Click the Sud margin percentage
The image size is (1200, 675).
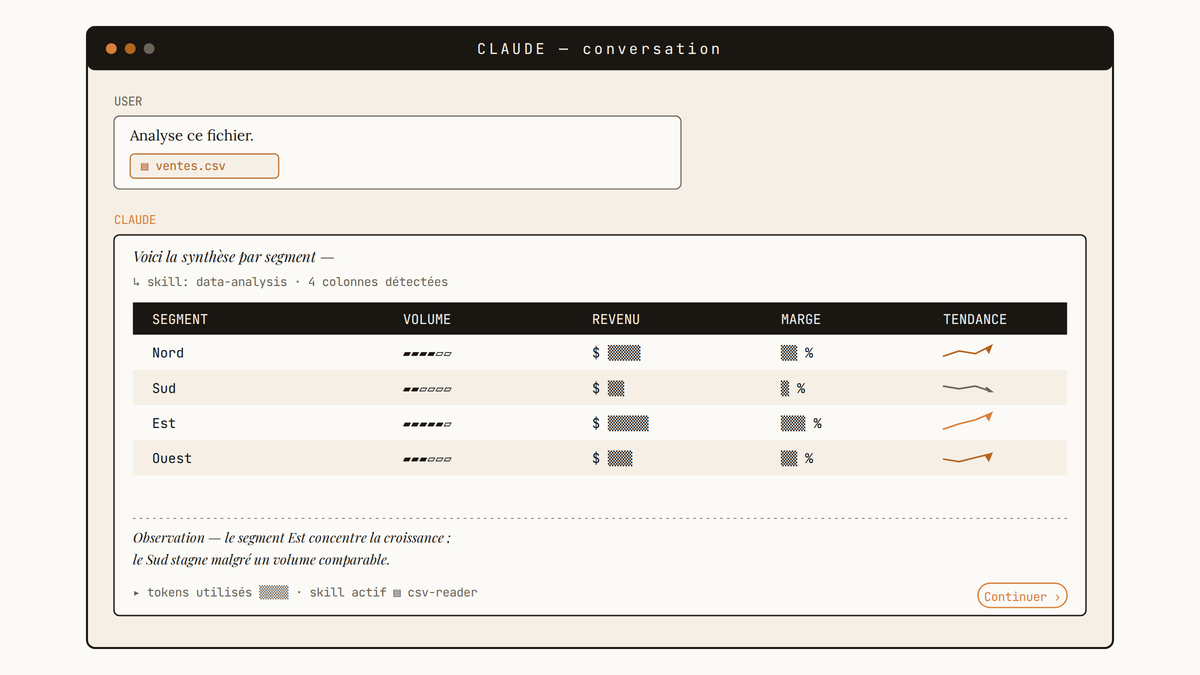coord(793,388)
